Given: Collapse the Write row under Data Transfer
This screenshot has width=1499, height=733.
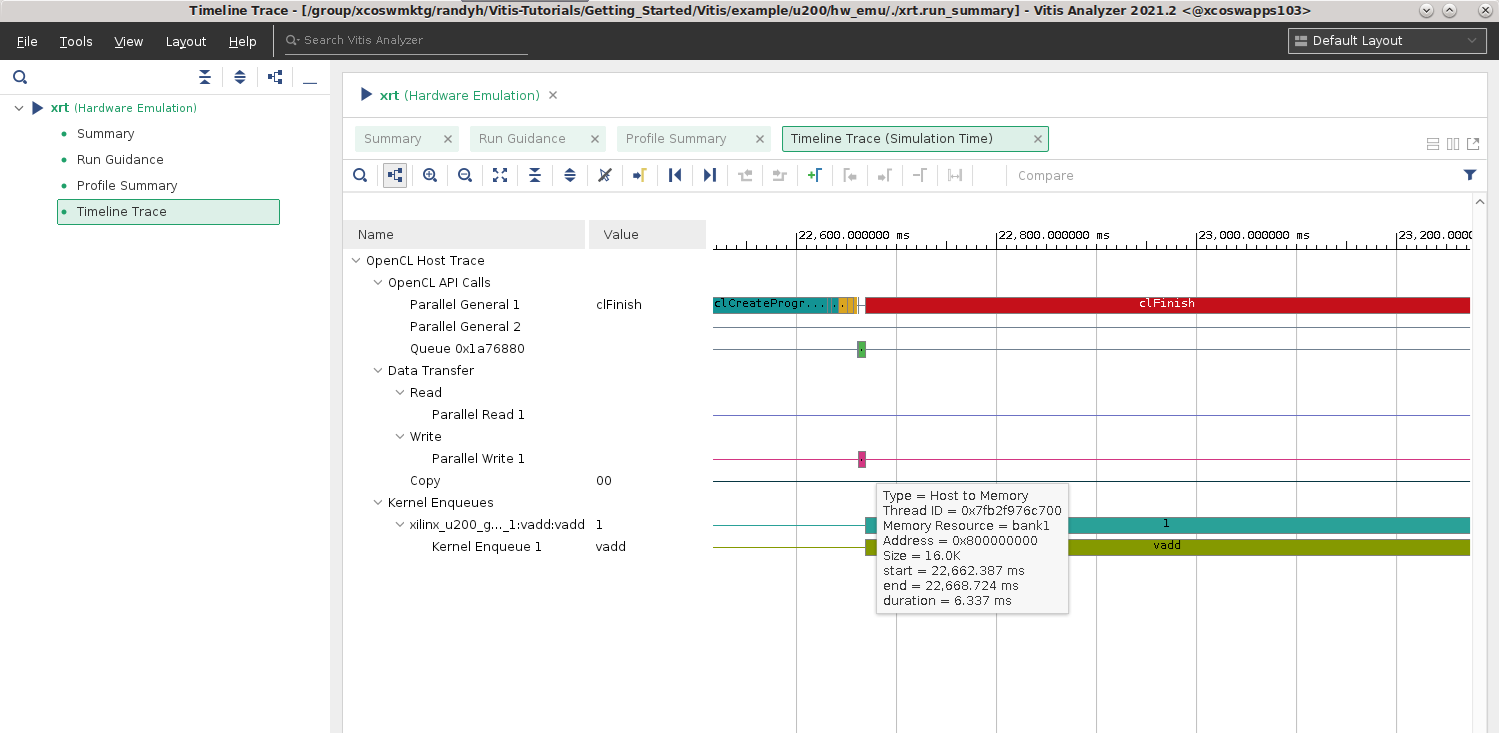Looking at the screenshot, I should pos(400,436).
